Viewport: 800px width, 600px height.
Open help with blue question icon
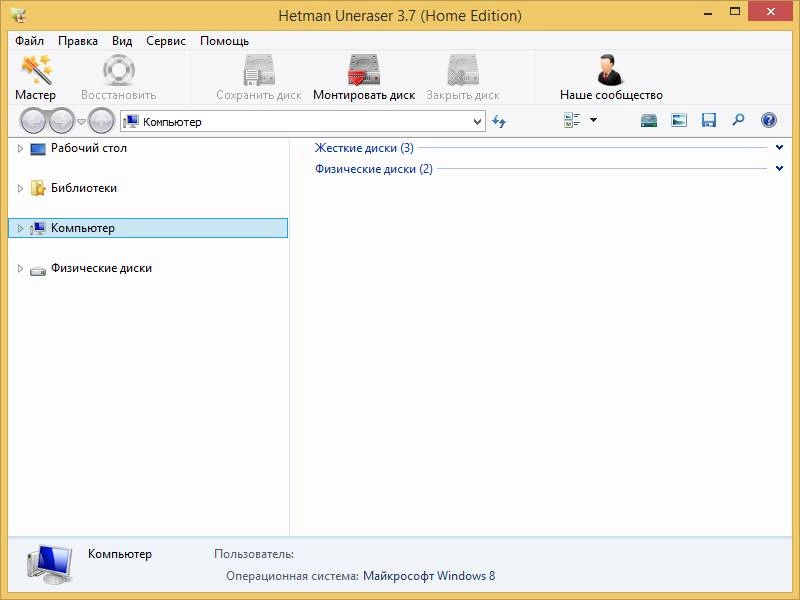pyautogui.click(x=768, y=120)
